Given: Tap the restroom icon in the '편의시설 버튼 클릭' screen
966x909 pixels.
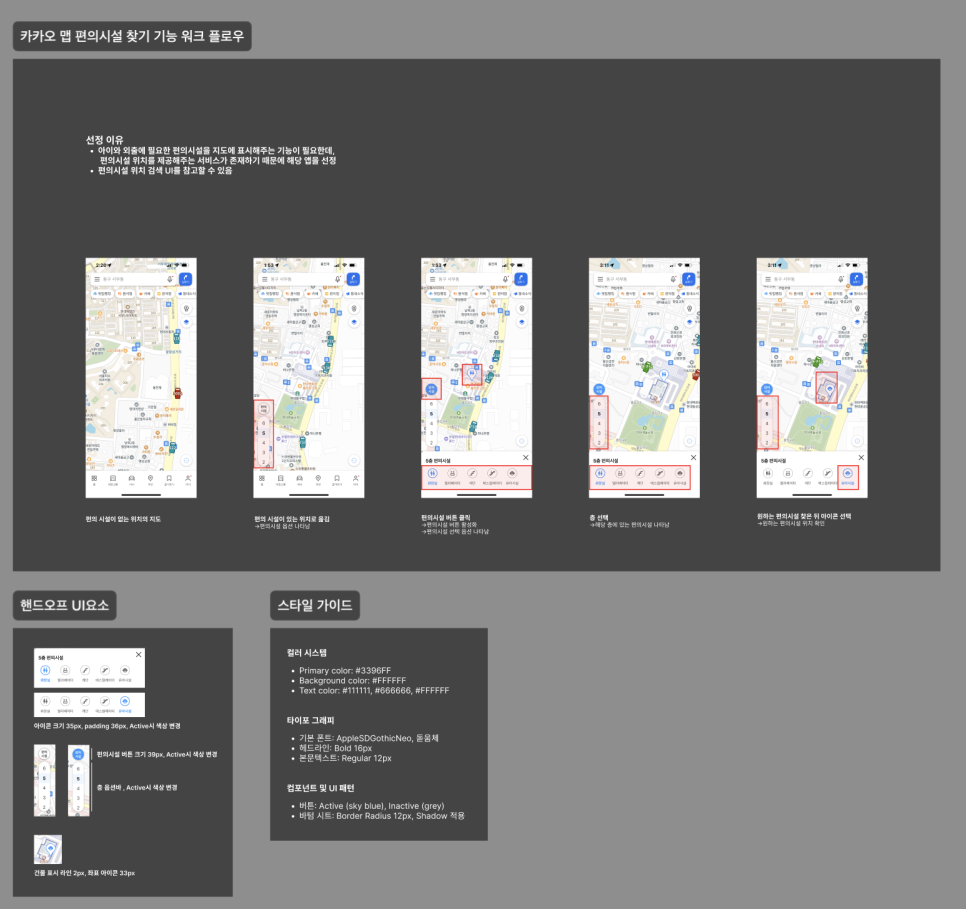Looking at the screenshot, I should [x=432, y=473].
